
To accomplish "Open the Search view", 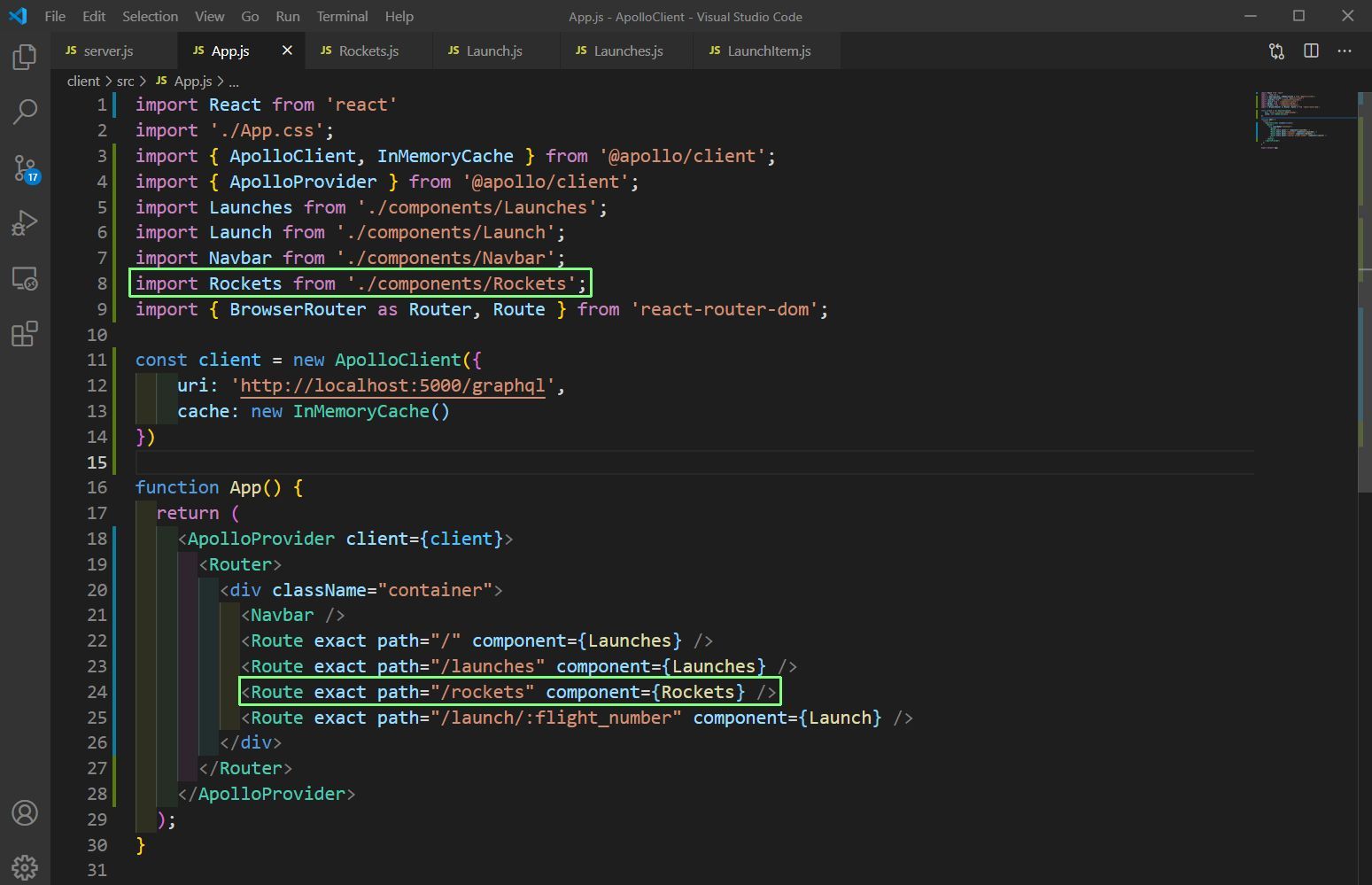I will [25, 112].
